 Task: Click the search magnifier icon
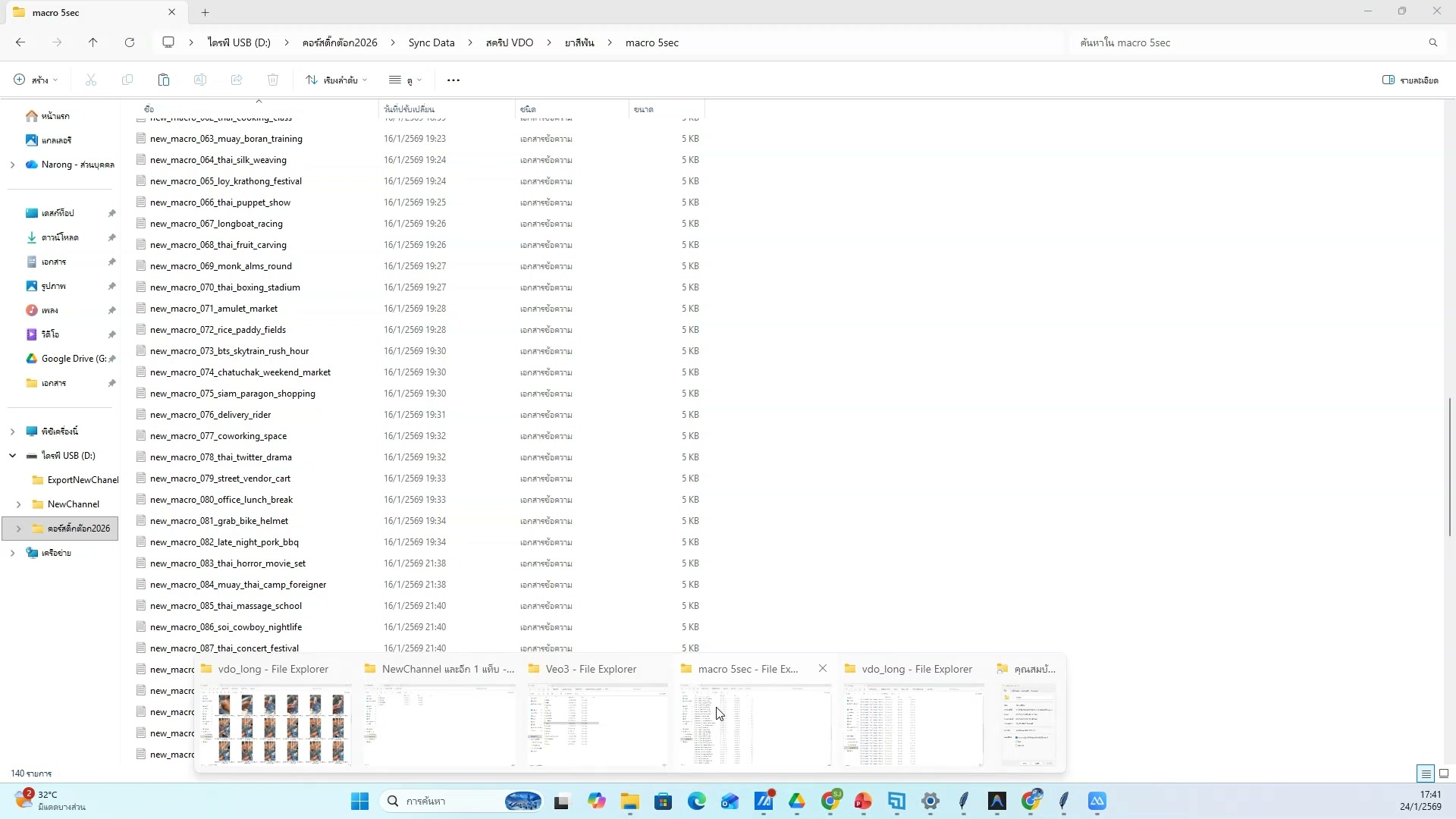(1432, 42)
